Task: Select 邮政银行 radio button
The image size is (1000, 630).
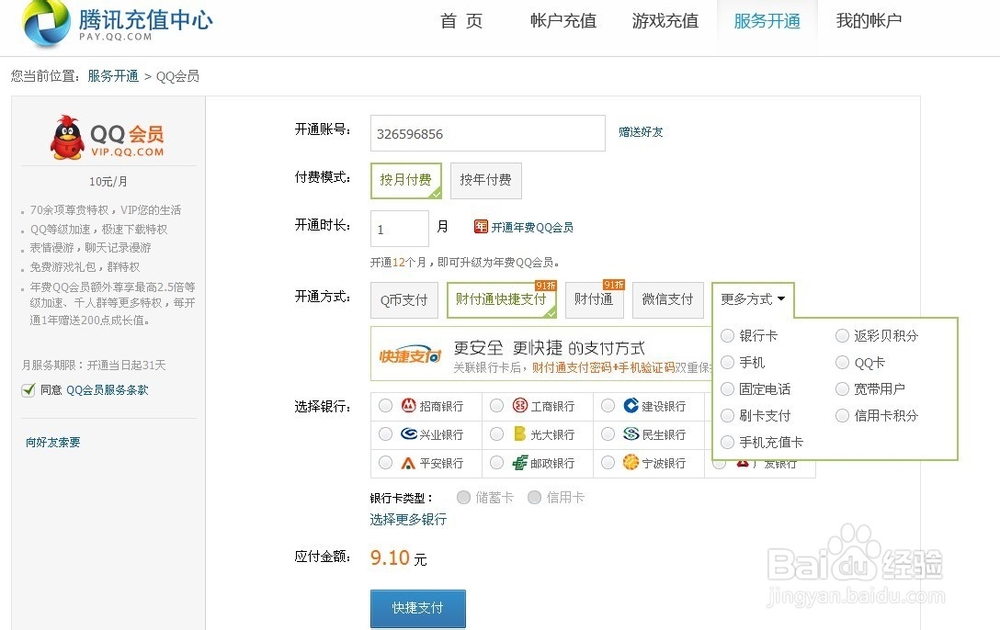Action: click(497, 462)
